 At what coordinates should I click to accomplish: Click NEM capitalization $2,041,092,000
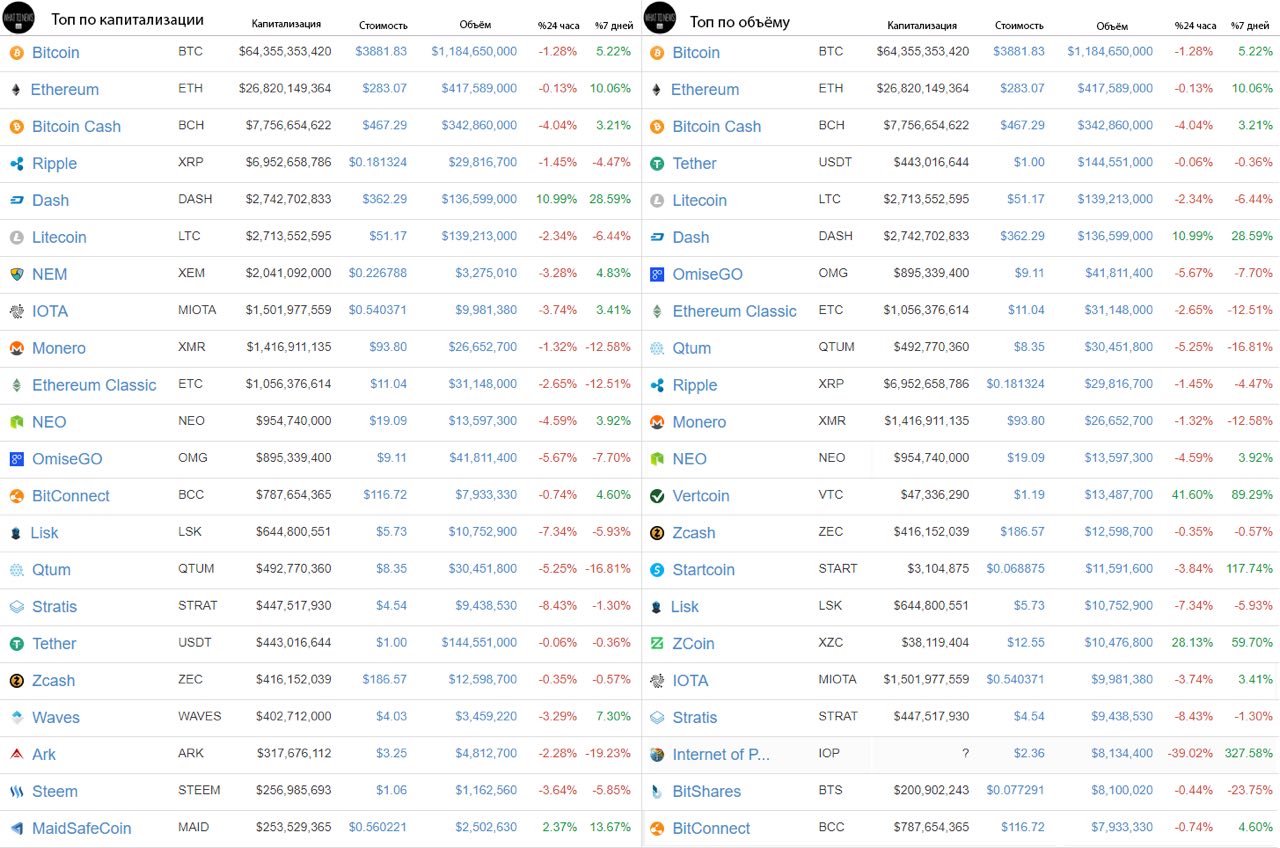[x=289, y=273]
